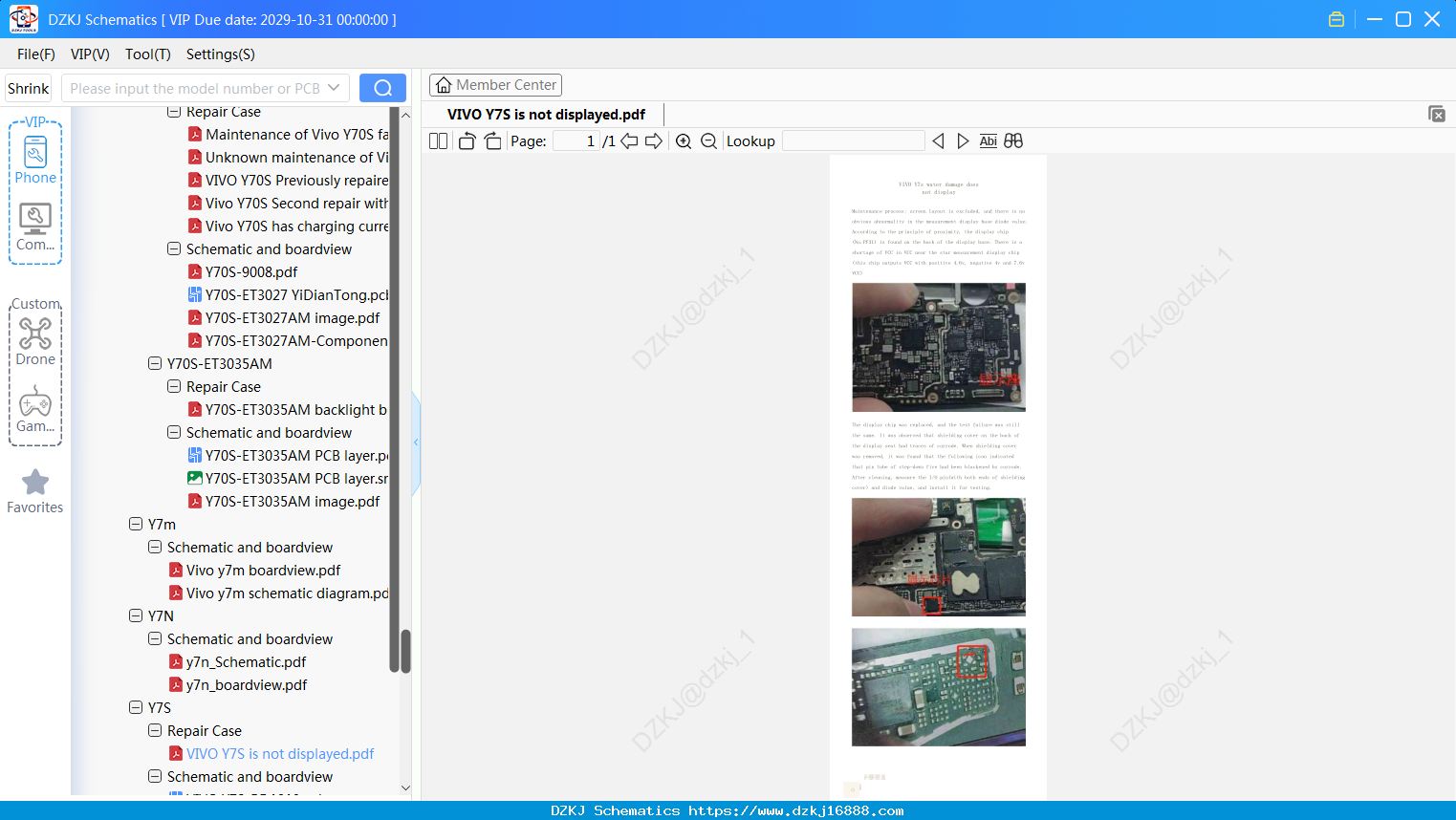This screenshot has height=820, width=1456.
Task: Open Unknown maintenance of Vivo case
Action: [296, 157]
